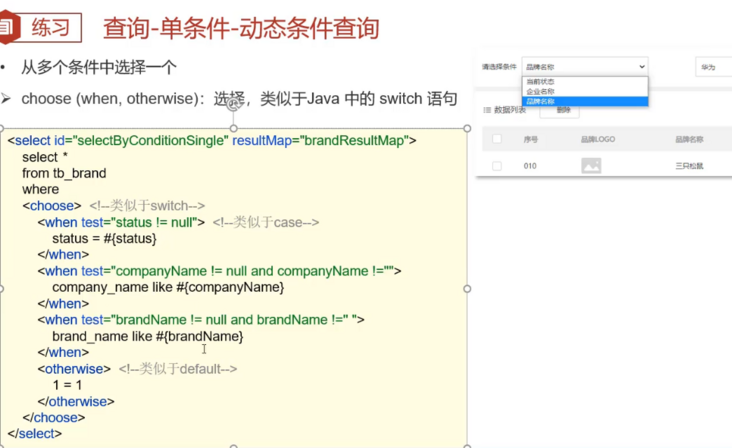Viewport: 732px width, 448px height.
Task: Click the "where" code line
Action: [x=41, y=189]
